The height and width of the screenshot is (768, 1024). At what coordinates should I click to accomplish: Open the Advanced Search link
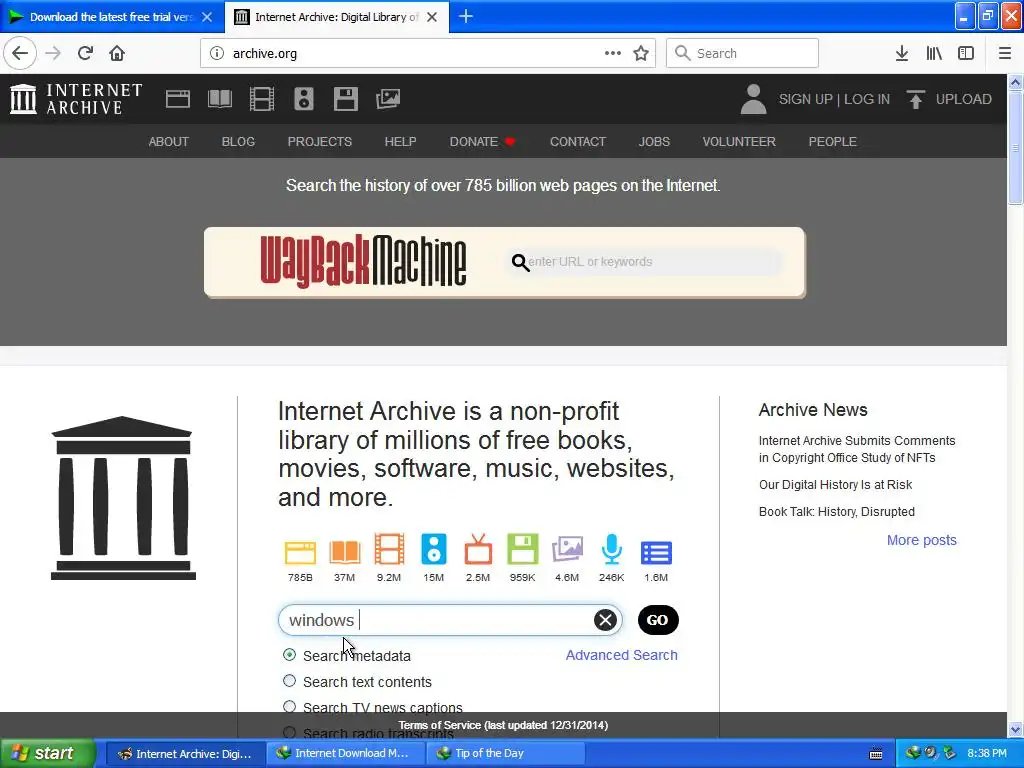(x=621, y=655)
